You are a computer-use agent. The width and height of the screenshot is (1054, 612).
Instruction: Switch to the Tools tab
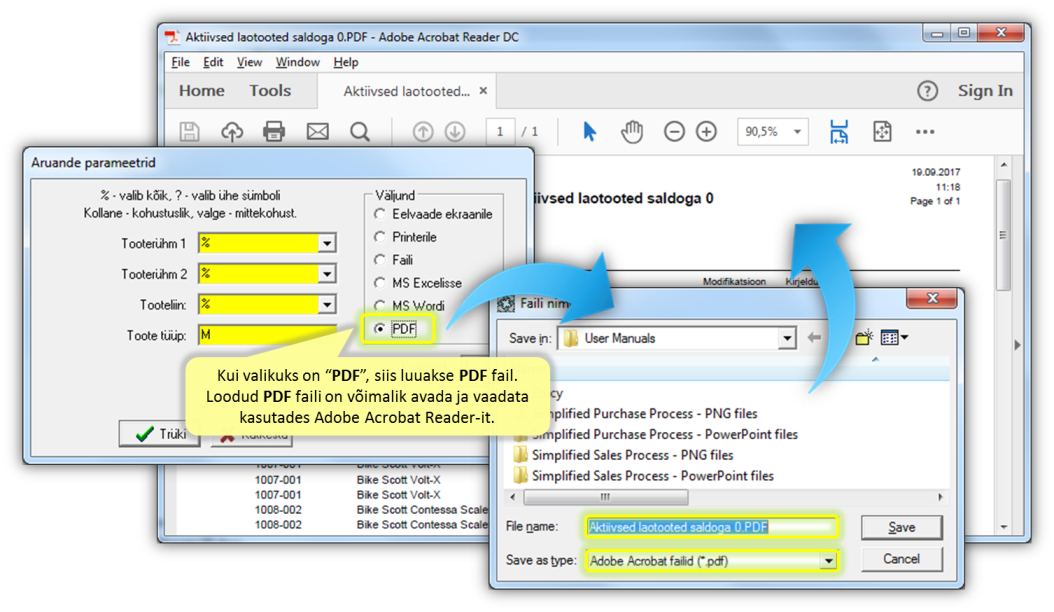[x=270, y=91]
